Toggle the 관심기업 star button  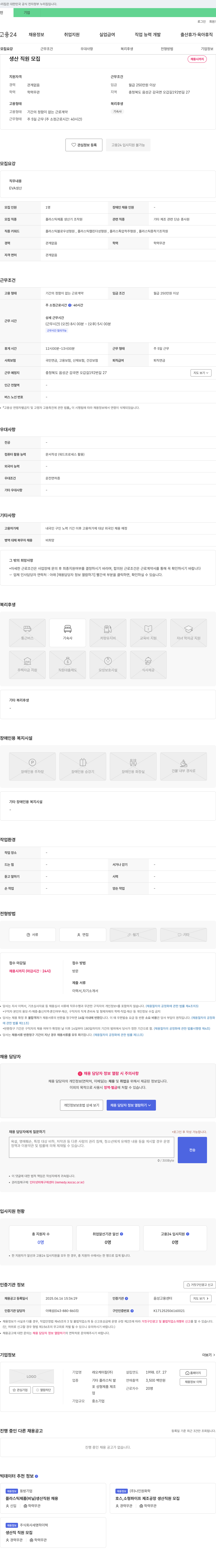click(x=20, y=1390)
